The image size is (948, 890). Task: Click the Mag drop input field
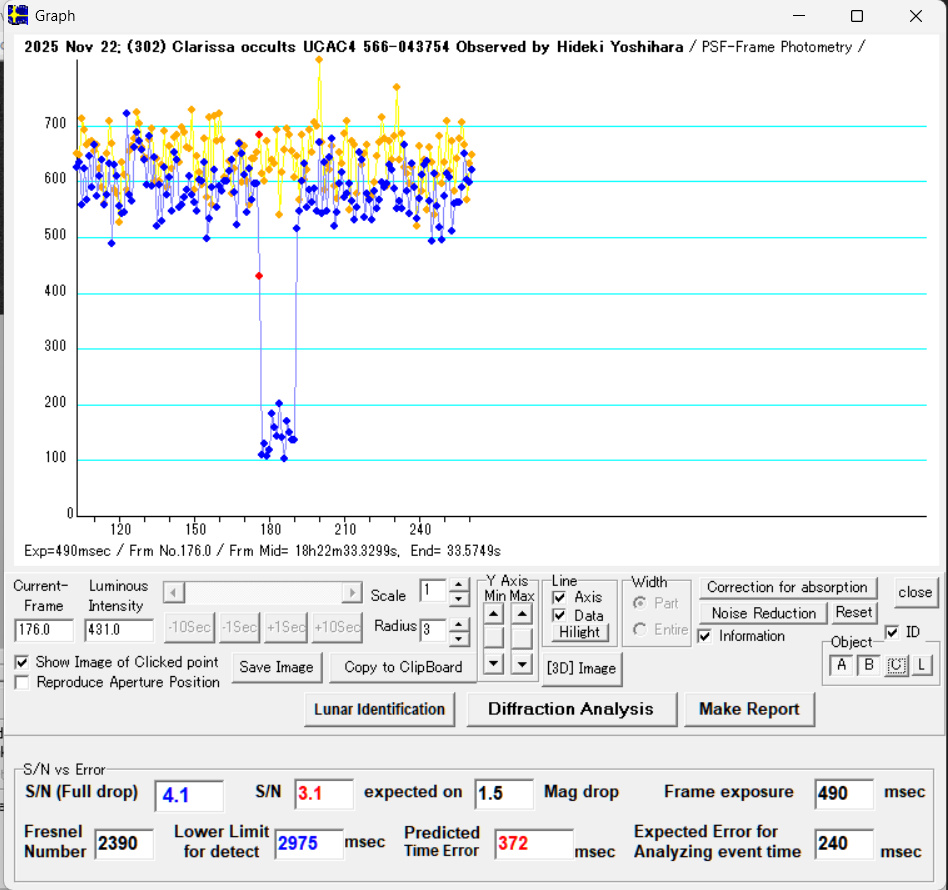pos(503,794)
